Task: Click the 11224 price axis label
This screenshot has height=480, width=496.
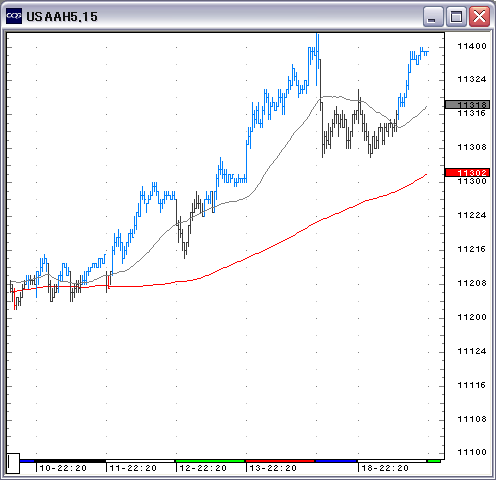Action: [x=472, y=215]
